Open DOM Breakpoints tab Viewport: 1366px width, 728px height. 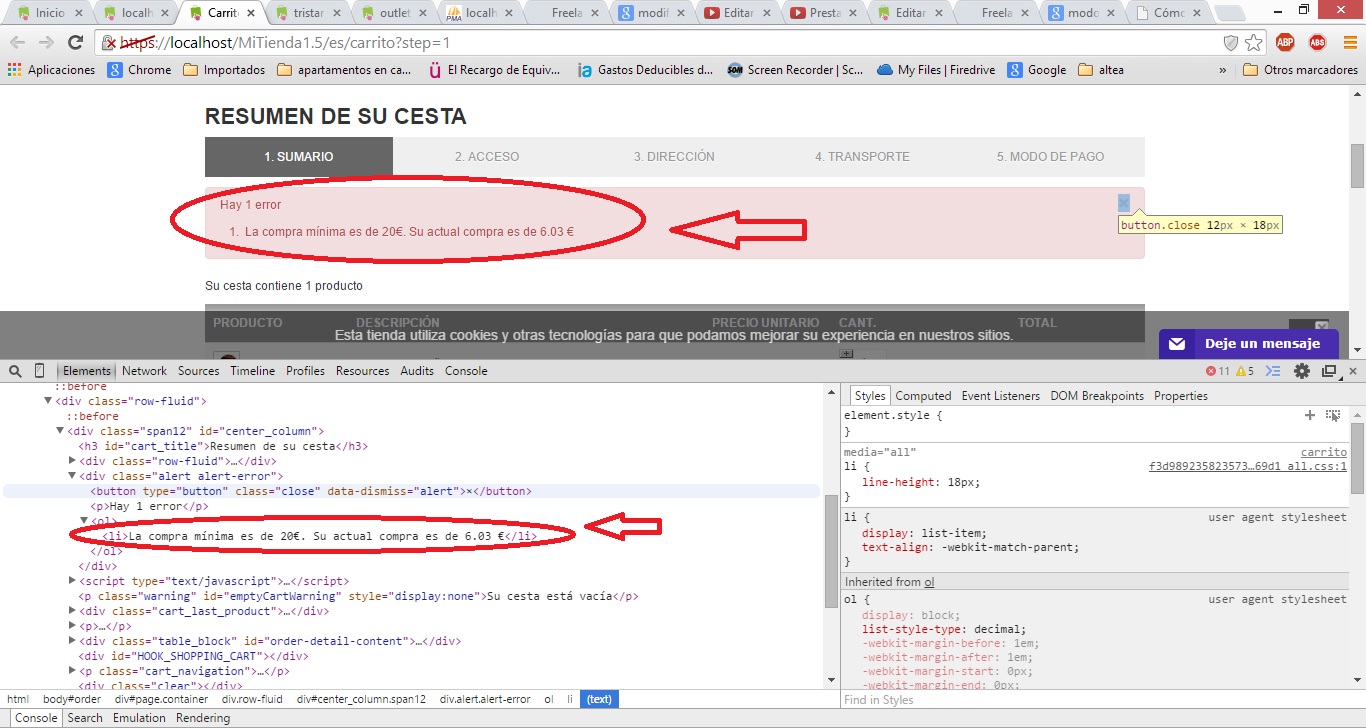(1097, 396)
